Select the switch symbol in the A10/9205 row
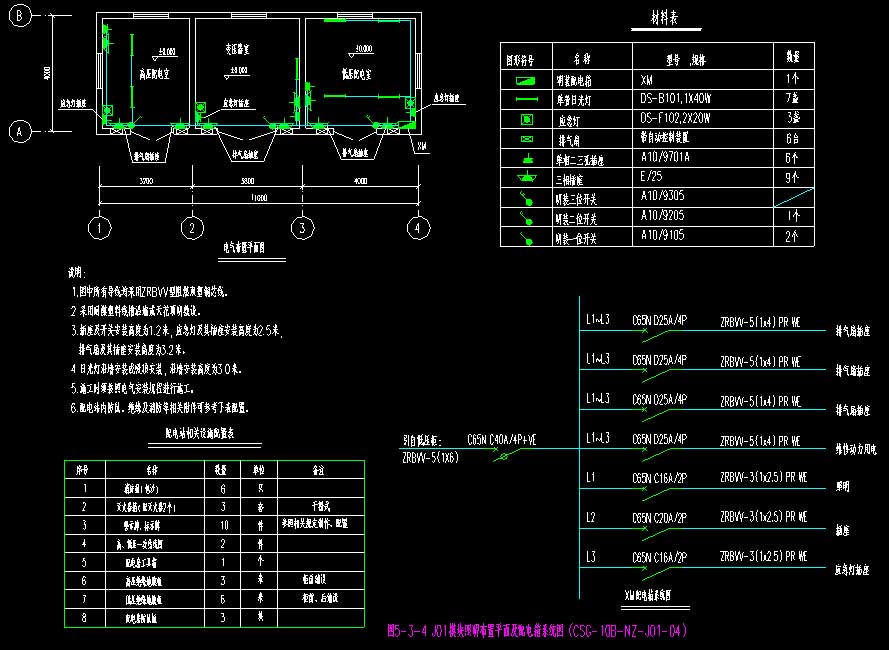889x650 pixels. coord(527,218)
